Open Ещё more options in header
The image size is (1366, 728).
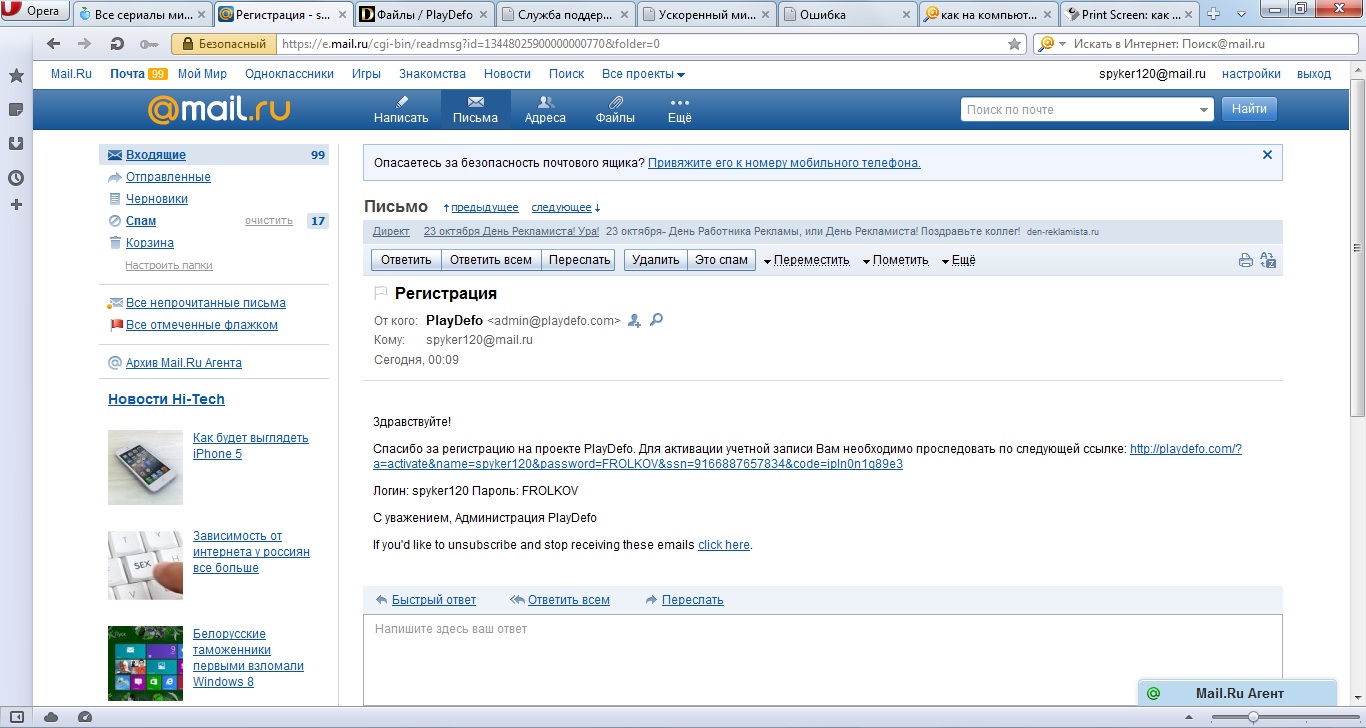point(680,109)
